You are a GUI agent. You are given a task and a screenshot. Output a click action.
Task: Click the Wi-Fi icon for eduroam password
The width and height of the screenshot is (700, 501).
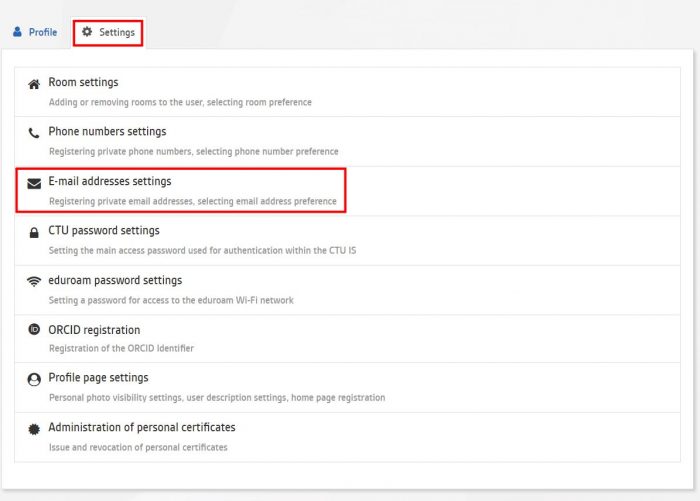click(x=34, y=281)
